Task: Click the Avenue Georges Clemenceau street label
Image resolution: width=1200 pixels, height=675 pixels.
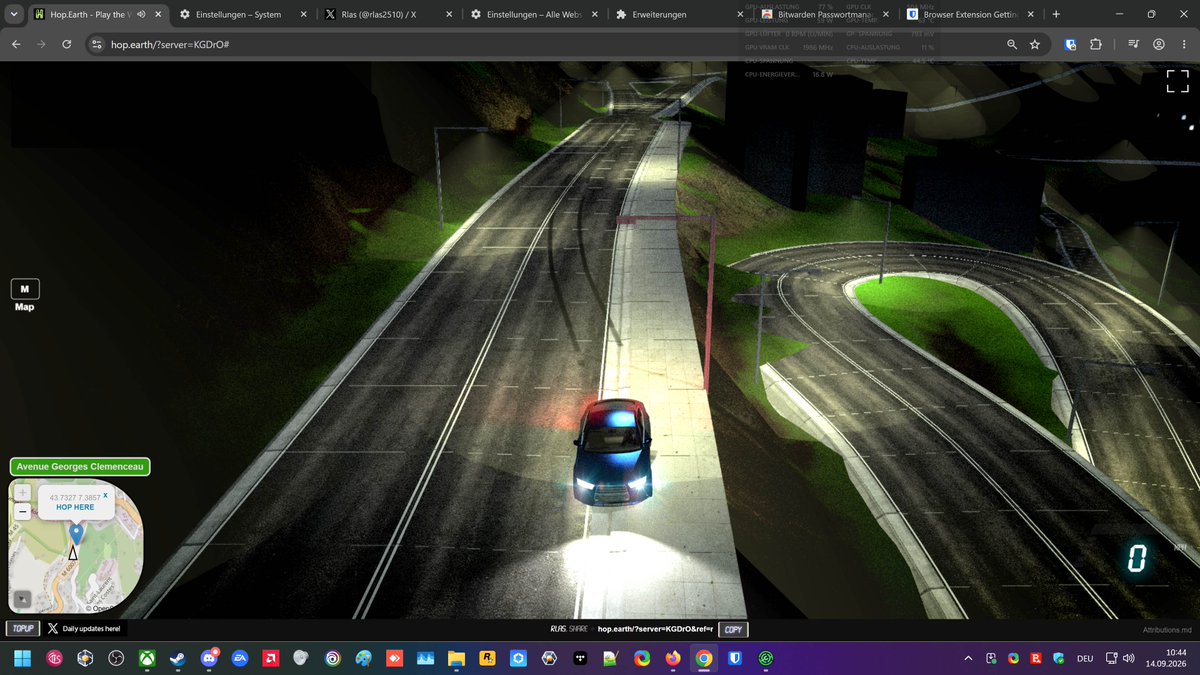Action: [x=80, y=467]
